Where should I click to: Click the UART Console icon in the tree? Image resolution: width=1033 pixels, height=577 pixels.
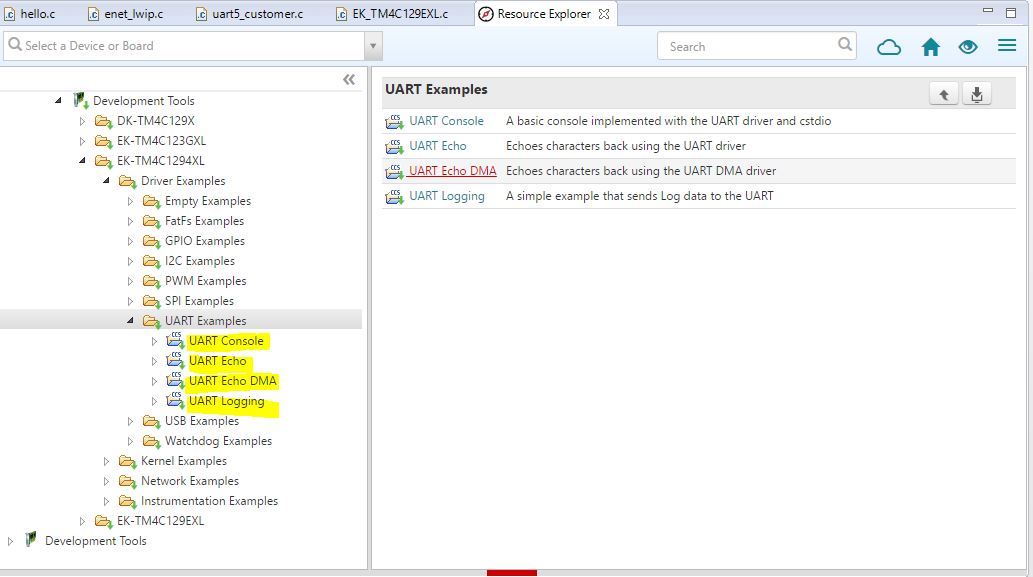(175, 341)
